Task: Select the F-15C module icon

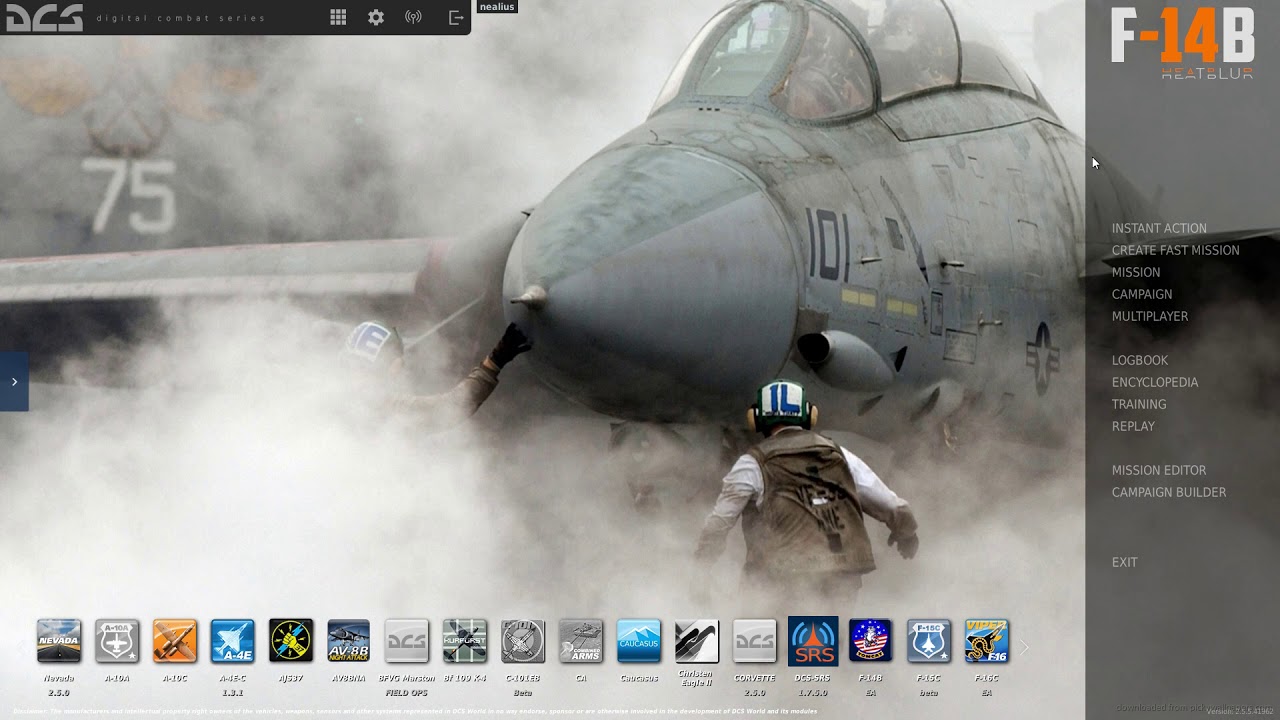Action: pyautogui.click(x=929, y=641)
